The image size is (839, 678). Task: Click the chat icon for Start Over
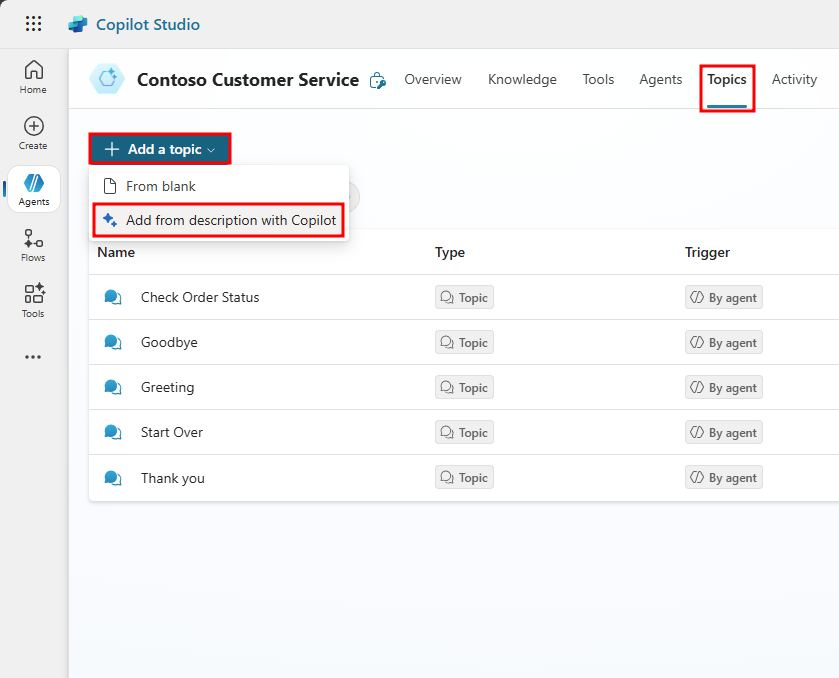click(112, 432)
